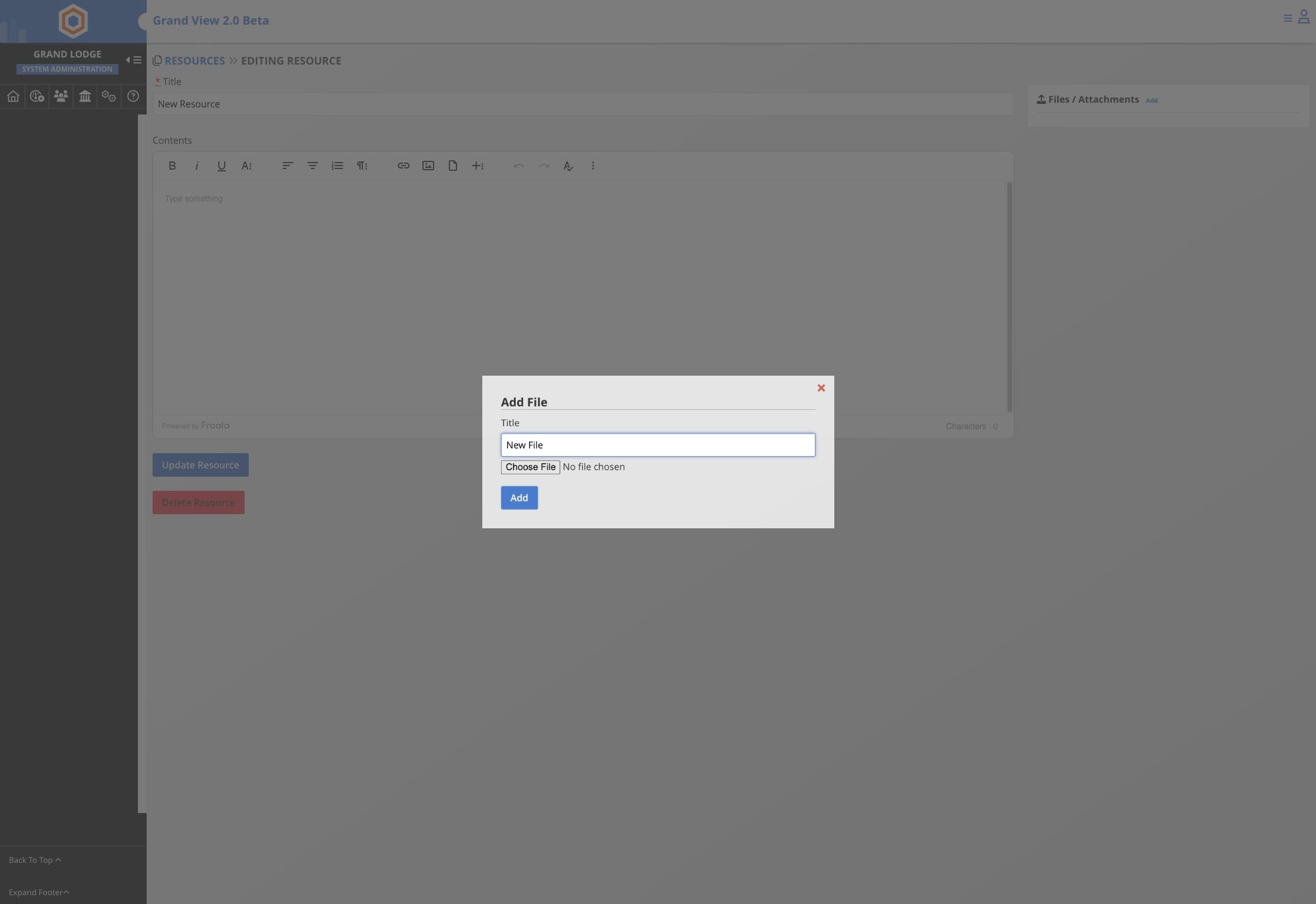Open the Grand View hexagon logo
The width and height of the screenshot is (1316, 904).
[73, 21]
